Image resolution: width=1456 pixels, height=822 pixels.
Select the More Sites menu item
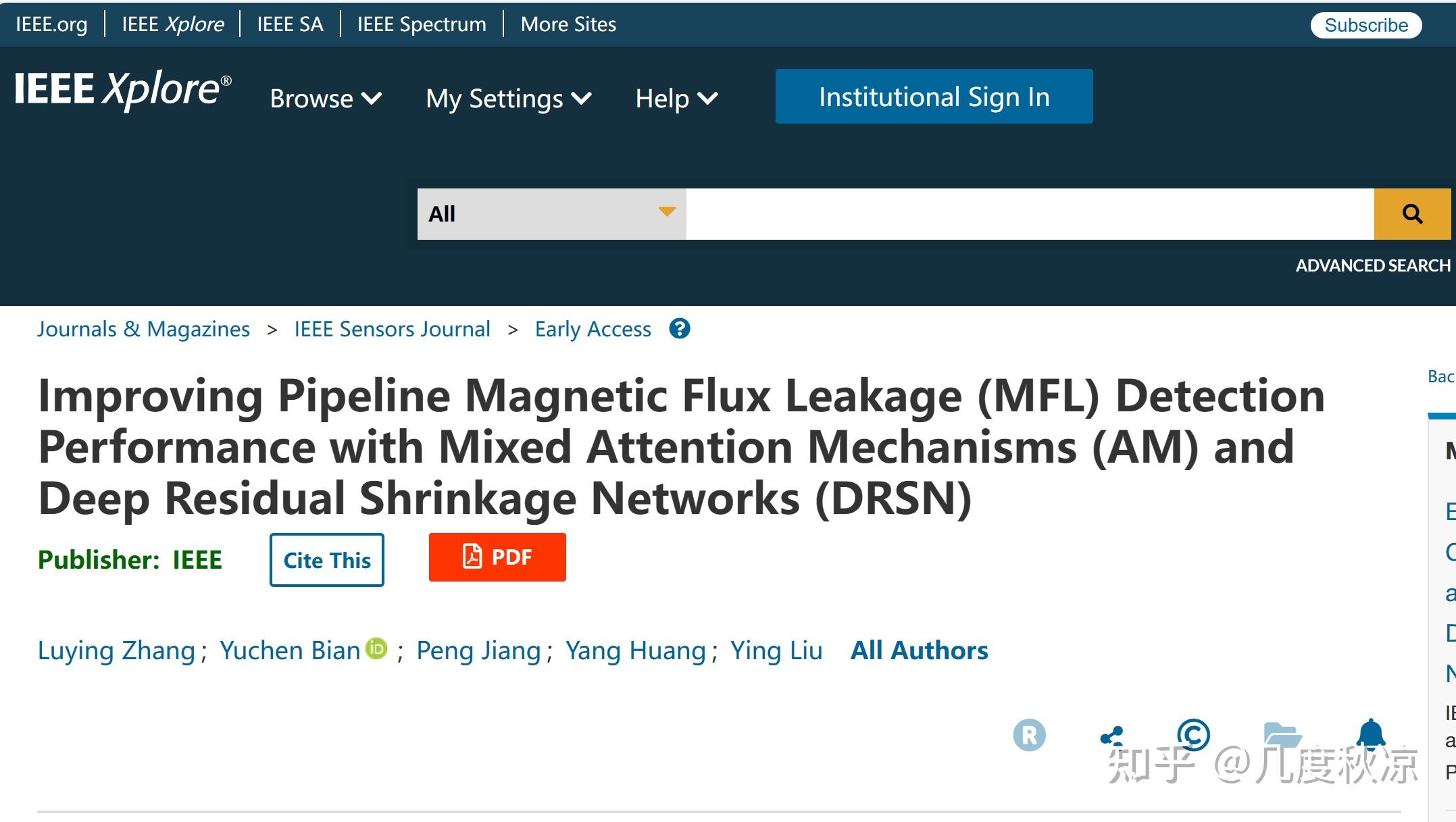tap(568, 24)
